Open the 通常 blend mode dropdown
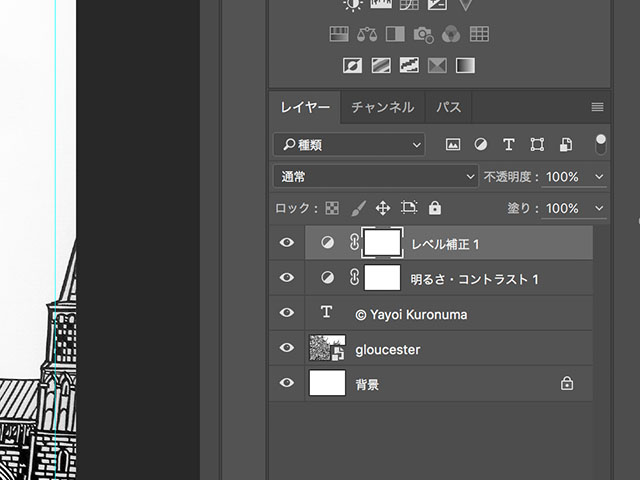640x480 pixels. coord(376,176)
